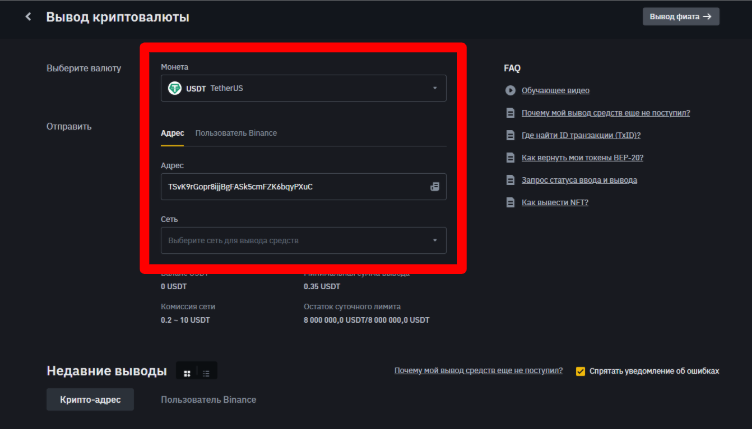The width and height of the screenshot is (752, 429).
Task: Open address book icon in address field
Action: click(435, 186)
